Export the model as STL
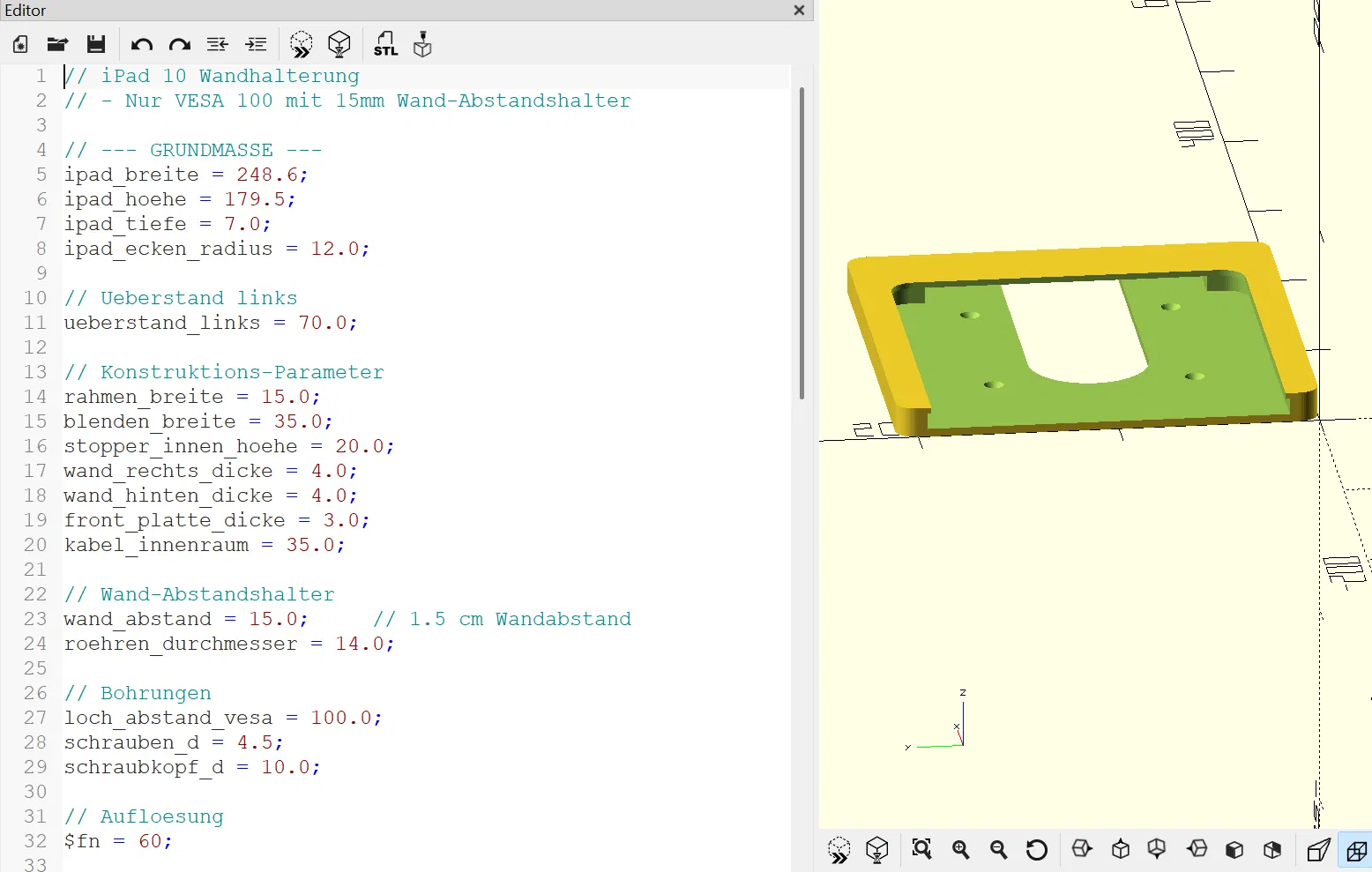This screenshot has height=872, width=1372. [x=386, y=44]
